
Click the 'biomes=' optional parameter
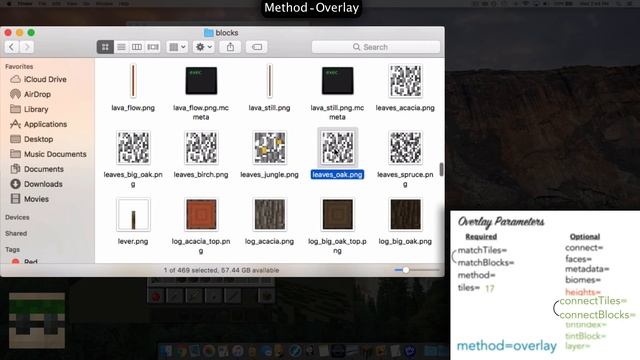583,280
